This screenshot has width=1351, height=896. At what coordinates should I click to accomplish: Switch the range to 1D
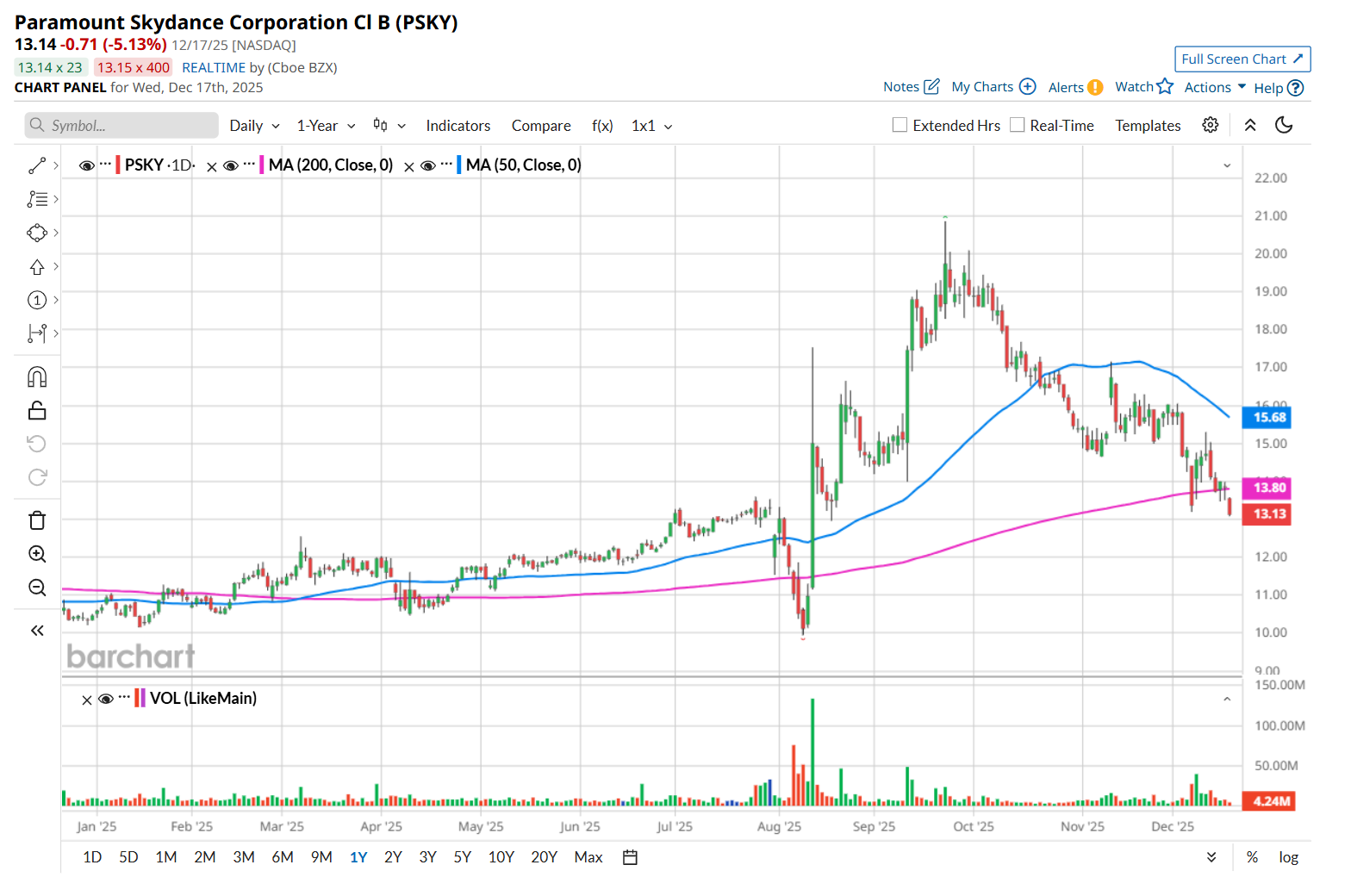pyautogui.click(x=92, y=857)
